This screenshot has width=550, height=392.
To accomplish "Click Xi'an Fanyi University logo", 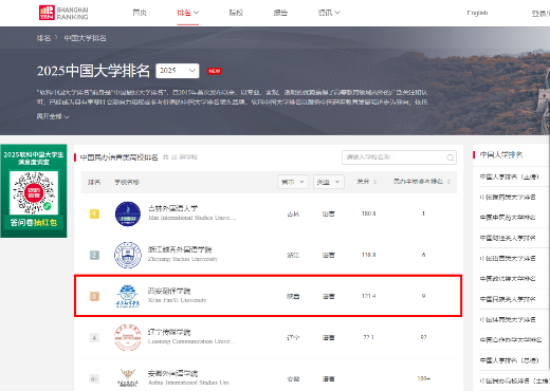I will (128, 296).
